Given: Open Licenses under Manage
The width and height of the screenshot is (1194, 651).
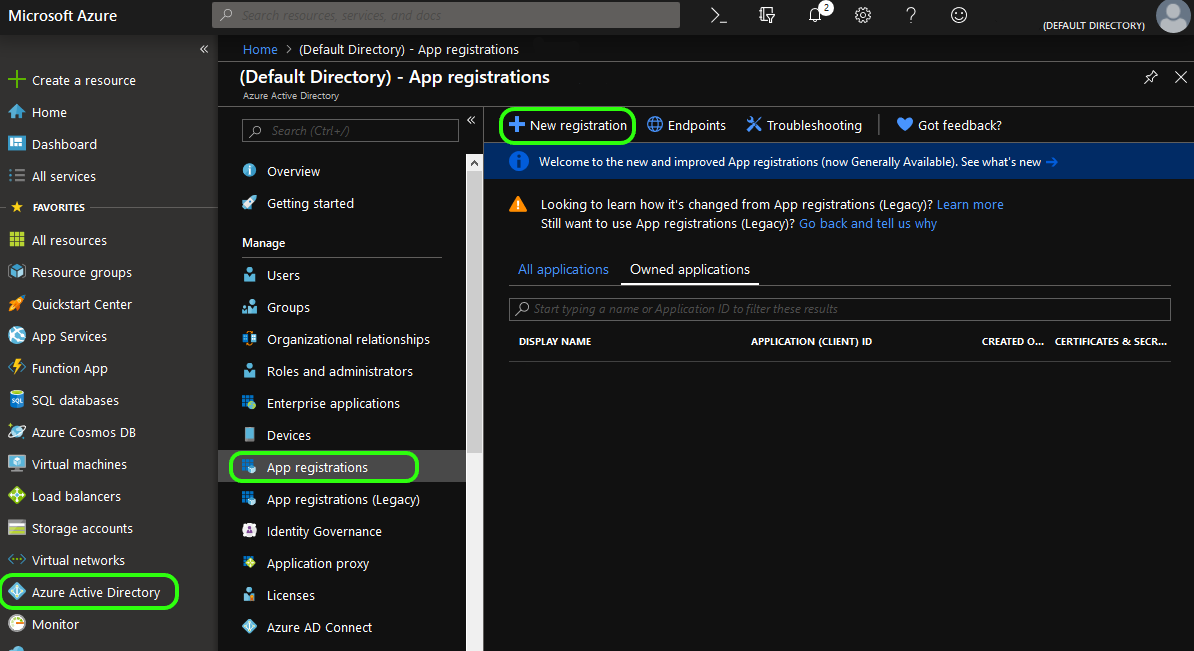Looking at the screenshot, I should pyautogui.click(x=278, y=595).
